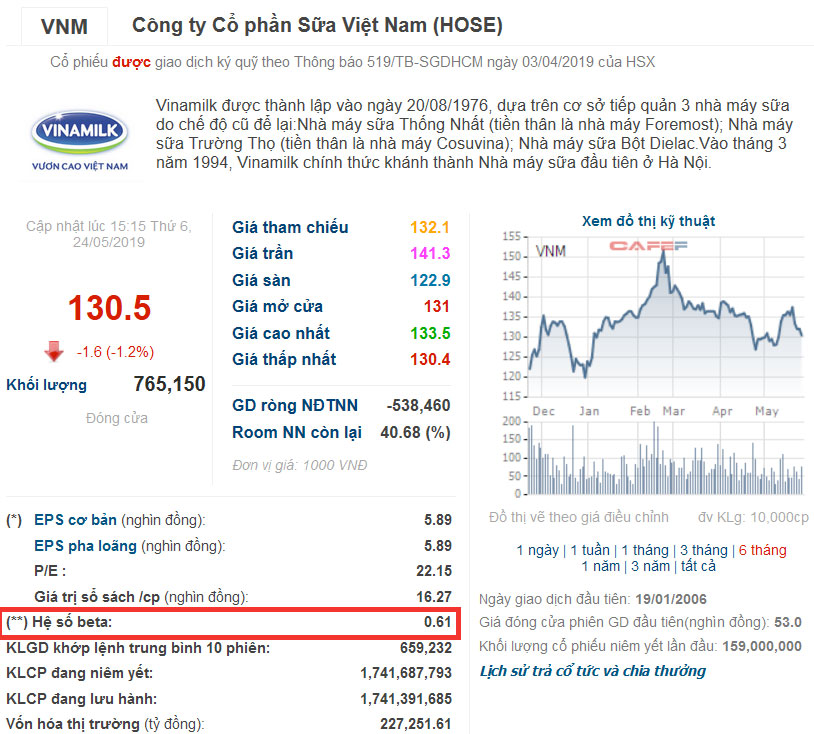Switch chart range to 1 tuần
The image size is (814, 734).
tap(590, 550)
